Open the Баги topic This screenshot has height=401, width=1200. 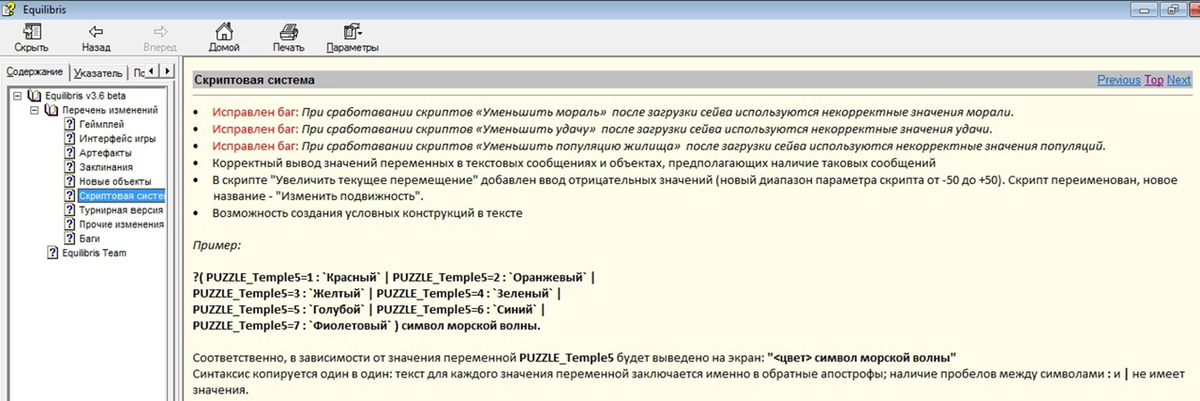pyautogui.click(x=89, y=239)
